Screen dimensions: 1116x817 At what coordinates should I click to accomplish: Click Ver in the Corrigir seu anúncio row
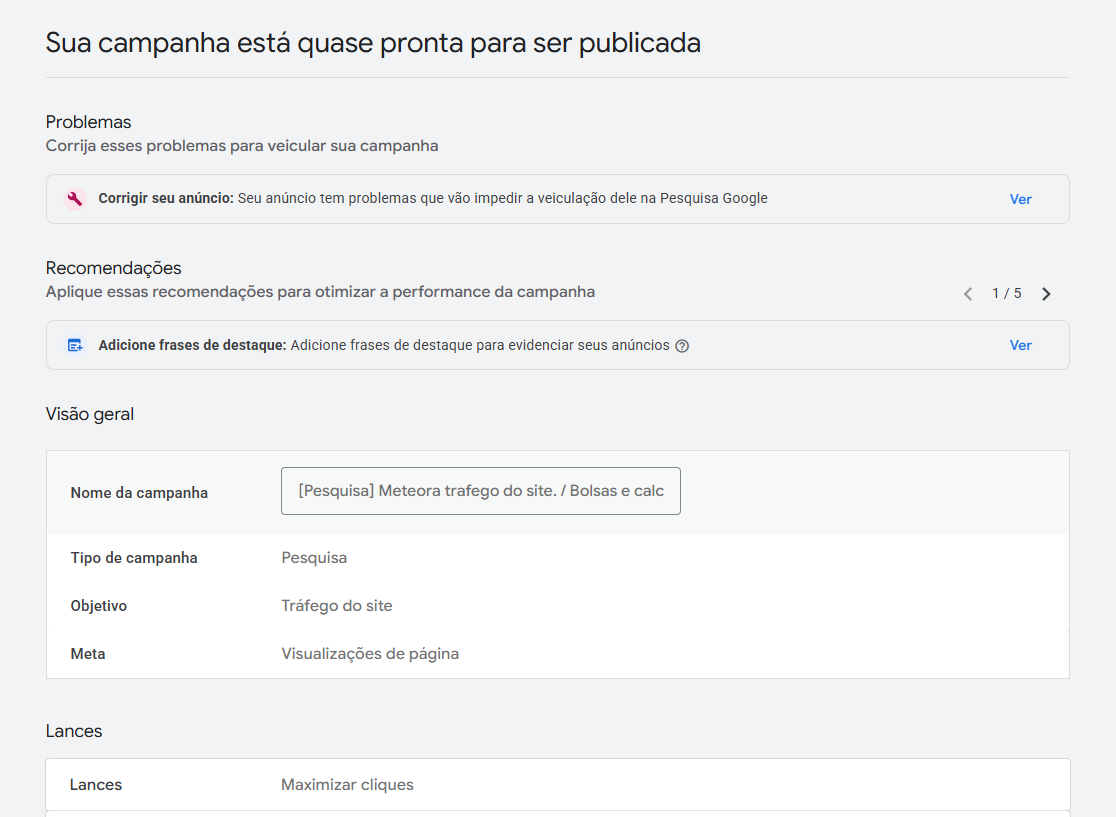pos(1021,199)
